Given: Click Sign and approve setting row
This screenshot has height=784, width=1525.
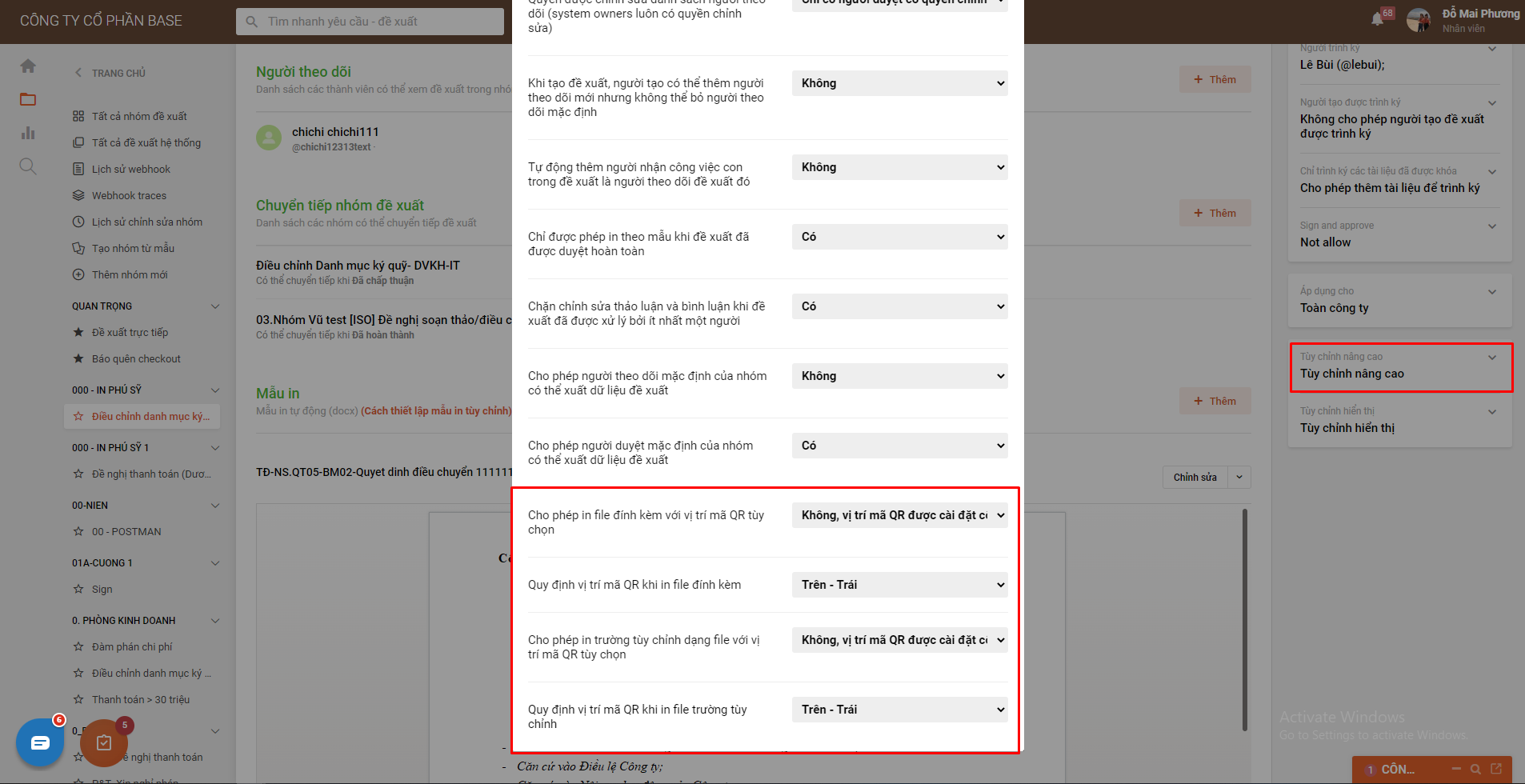Looking at the screenshot, I should pos(1399,234).
